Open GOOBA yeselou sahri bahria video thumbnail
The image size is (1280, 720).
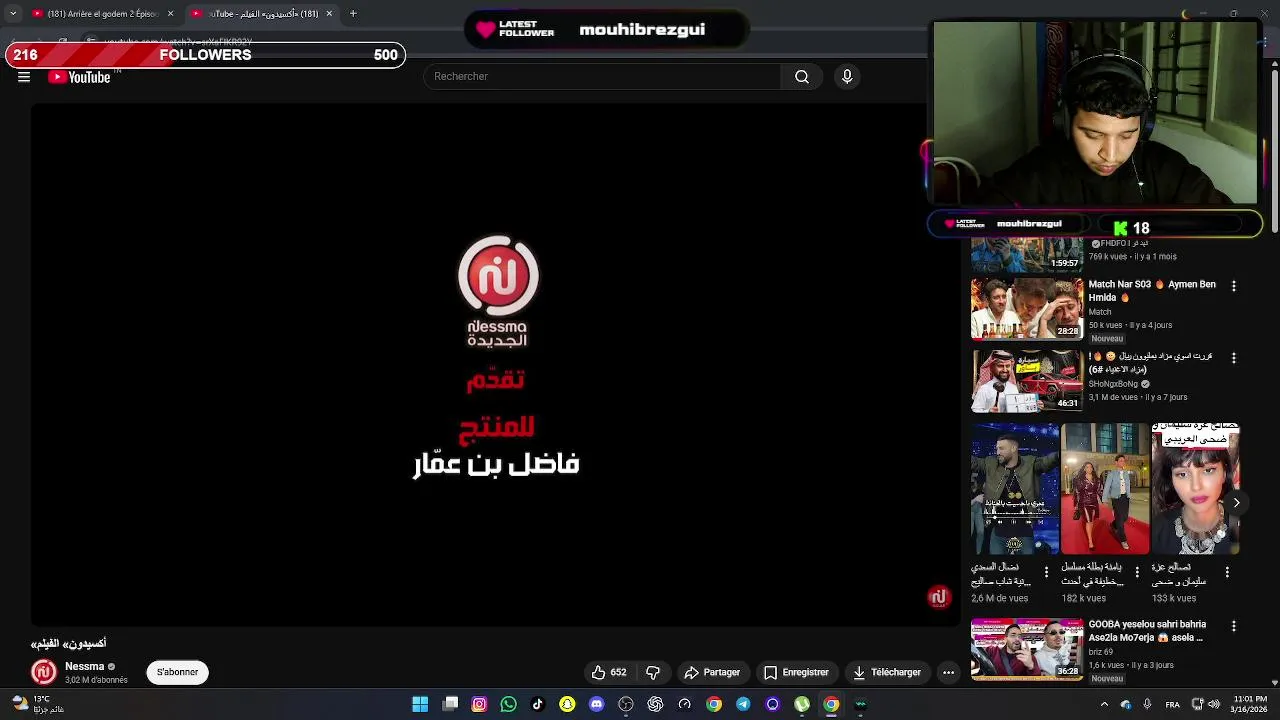[1027, 649]
